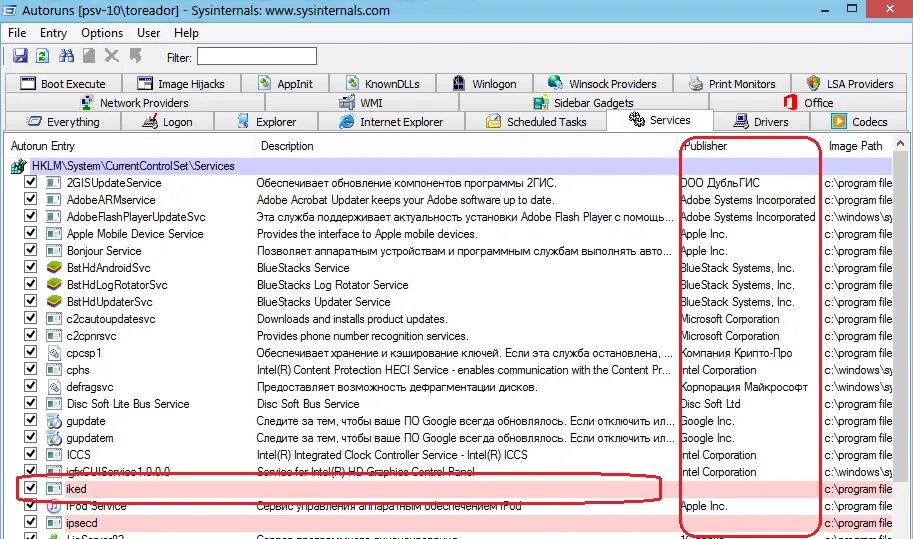The height and width of the screenshot is (539, 913).
Task: Select the igfxCUIService1.0.0.0 entry name
Action: pyautogui.click(x=118, y=471)
